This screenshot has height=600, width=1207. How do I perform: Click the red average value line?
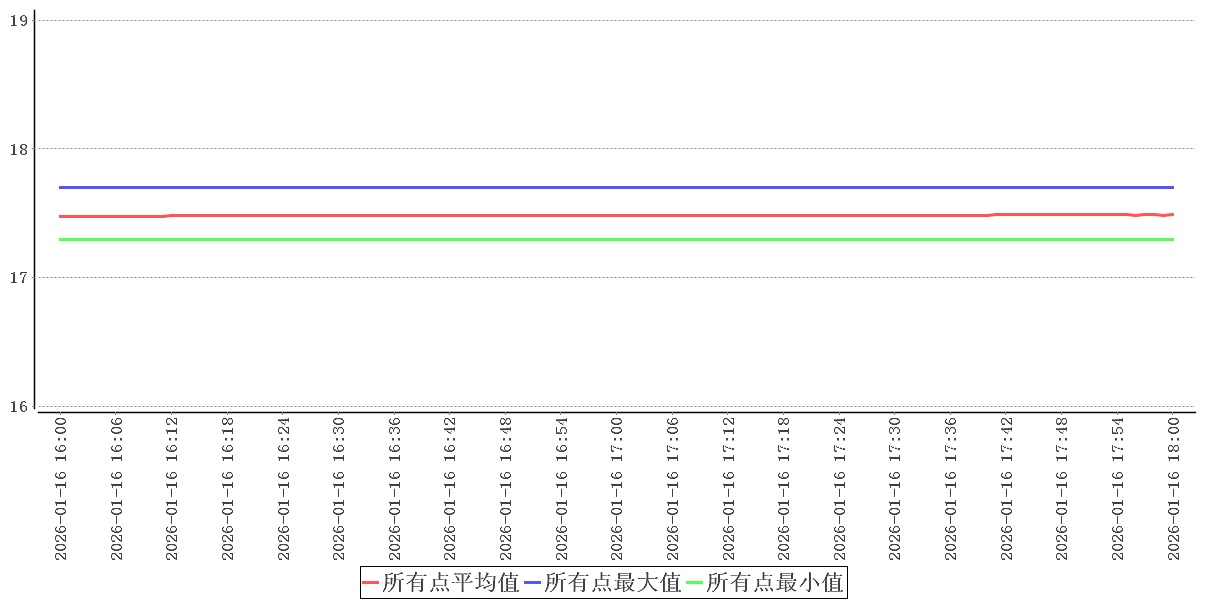click(600, 215)
